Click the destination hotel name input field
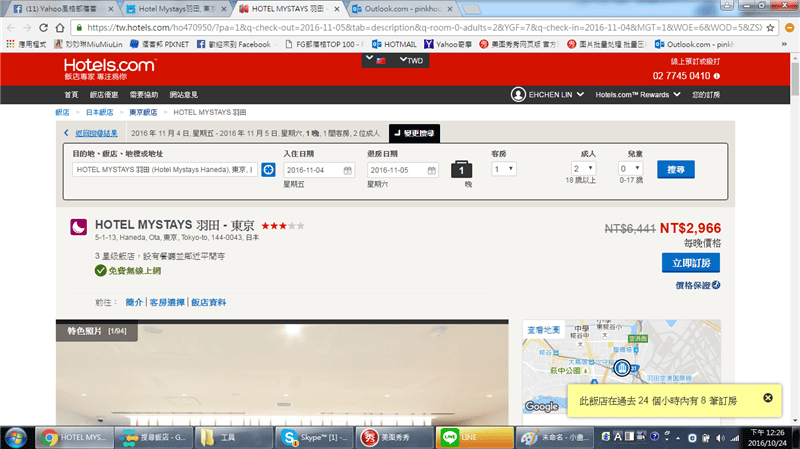The height and width of the screenshot is (449, 800). click(x=164, y=170)
